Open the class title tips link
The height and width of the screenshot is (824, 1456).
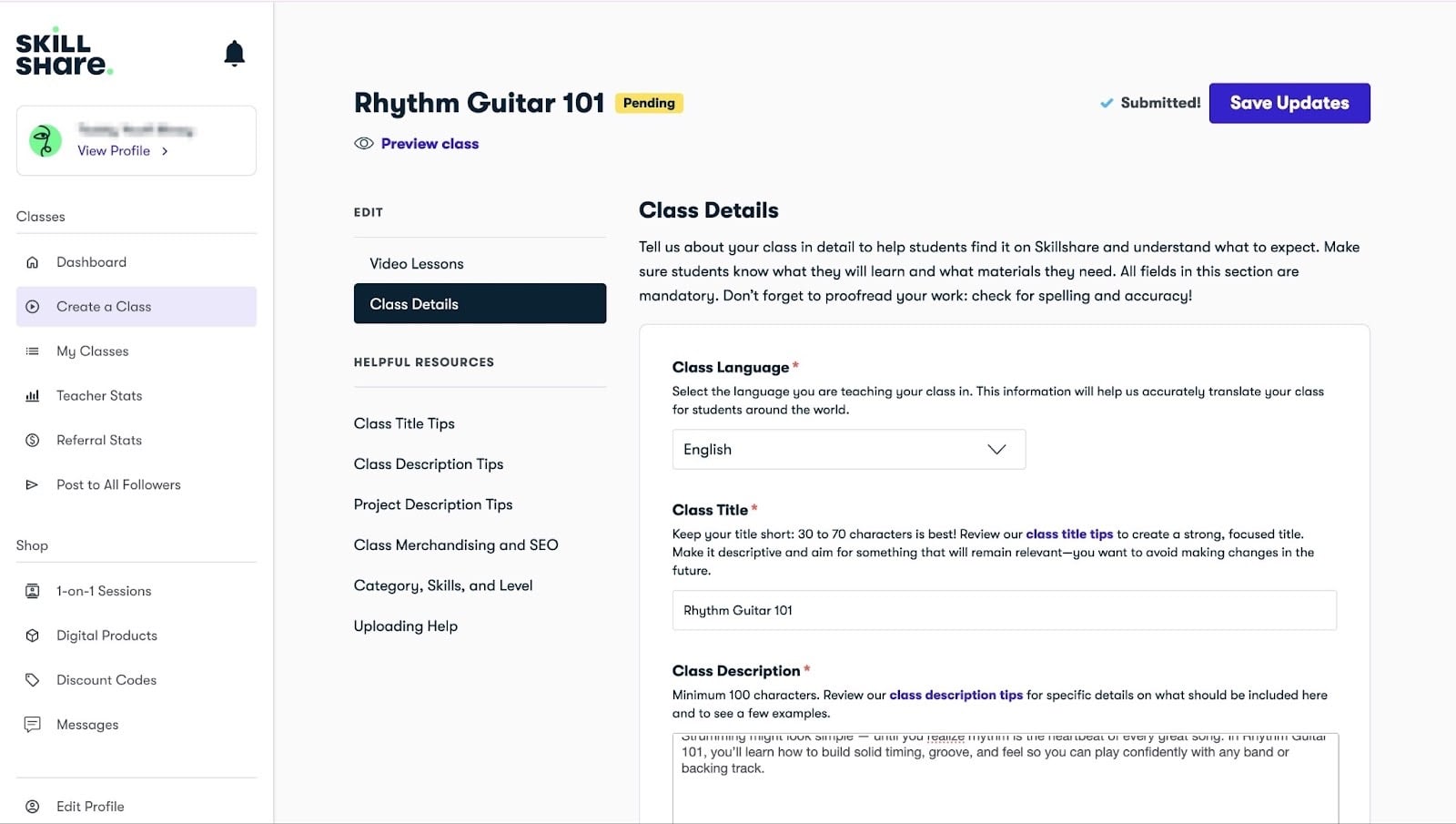click(1069, 534)
